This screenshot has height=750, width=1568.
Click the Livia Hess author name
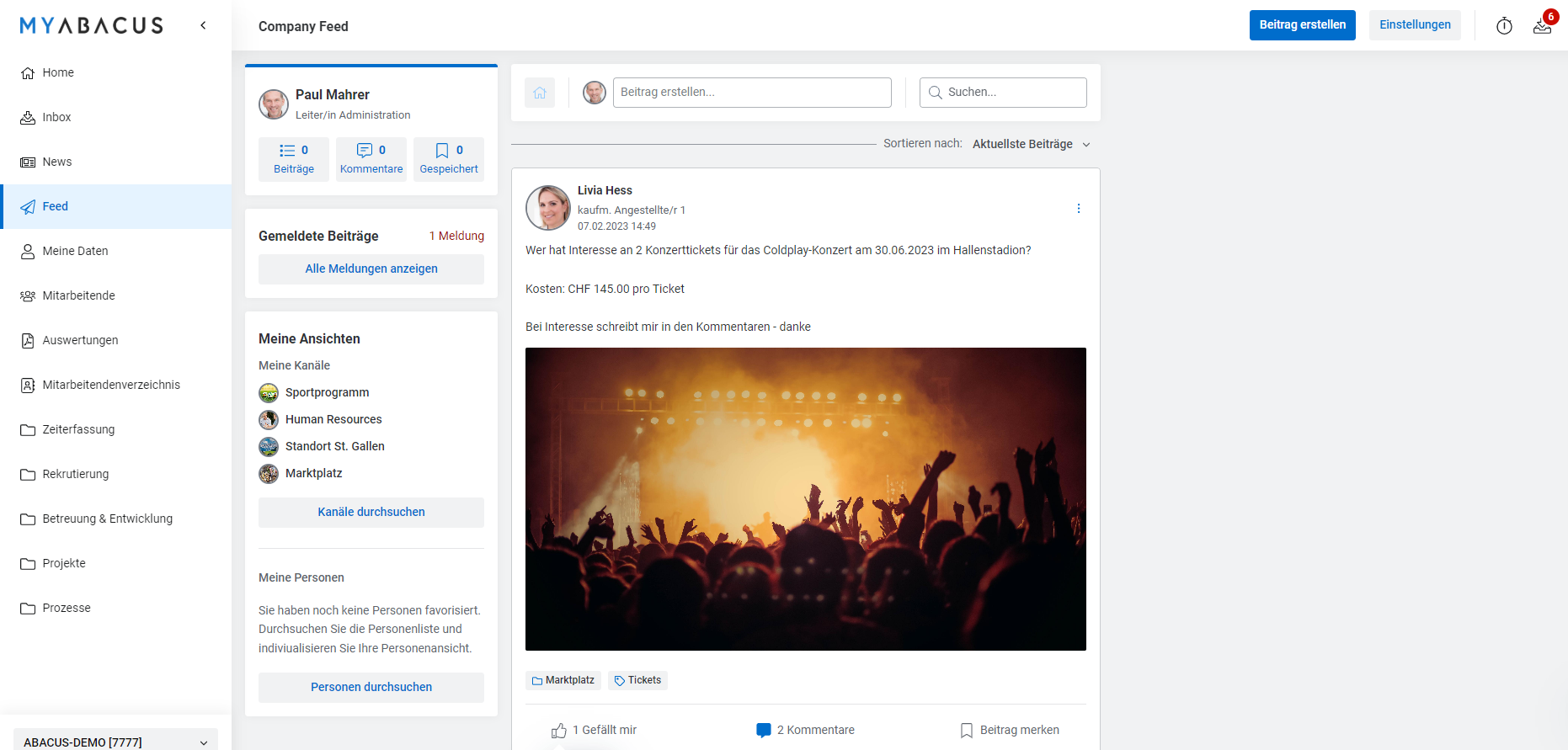[x=605, y=190]
